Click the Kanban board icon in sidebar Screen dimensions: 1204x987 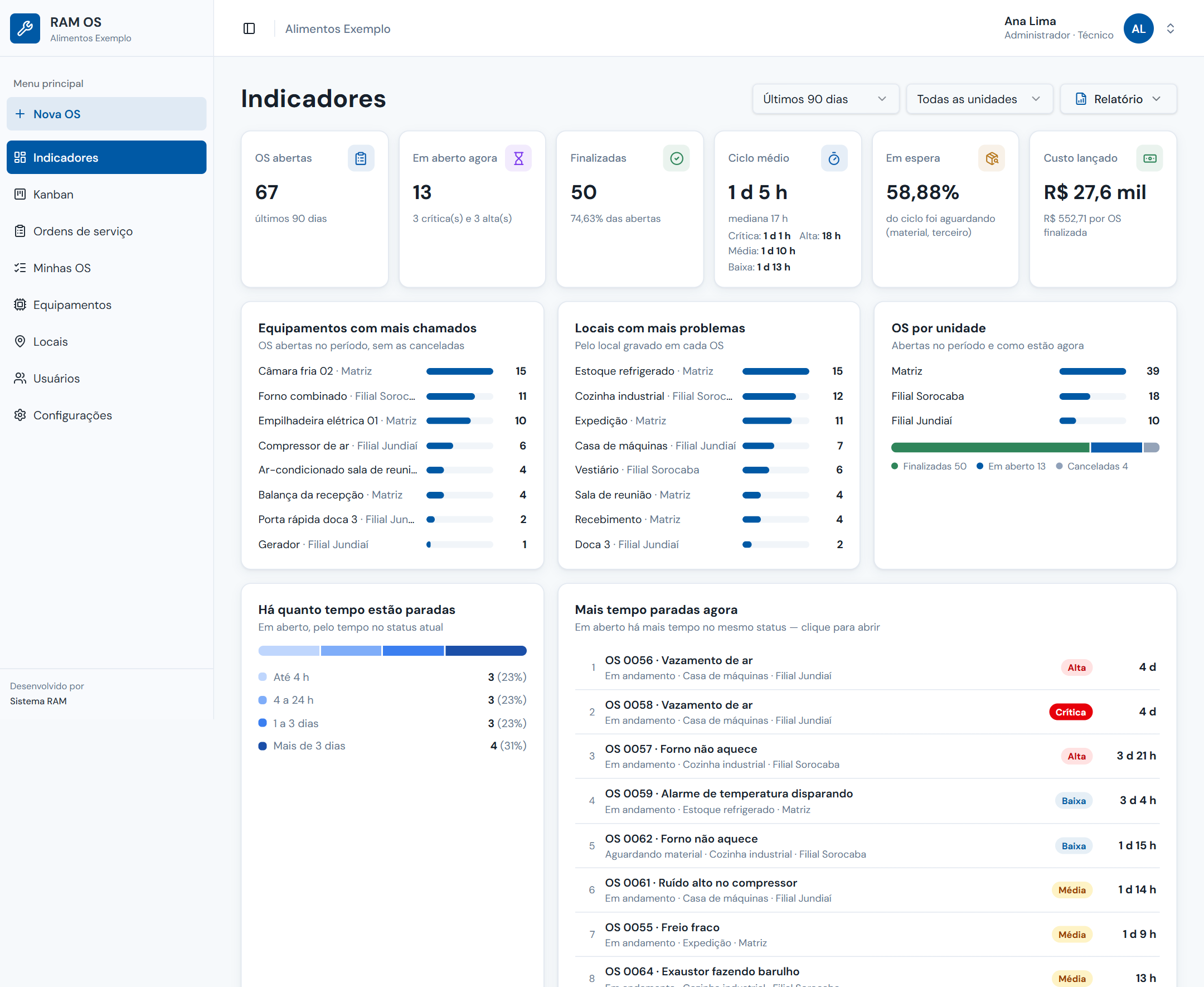[20, 194]
